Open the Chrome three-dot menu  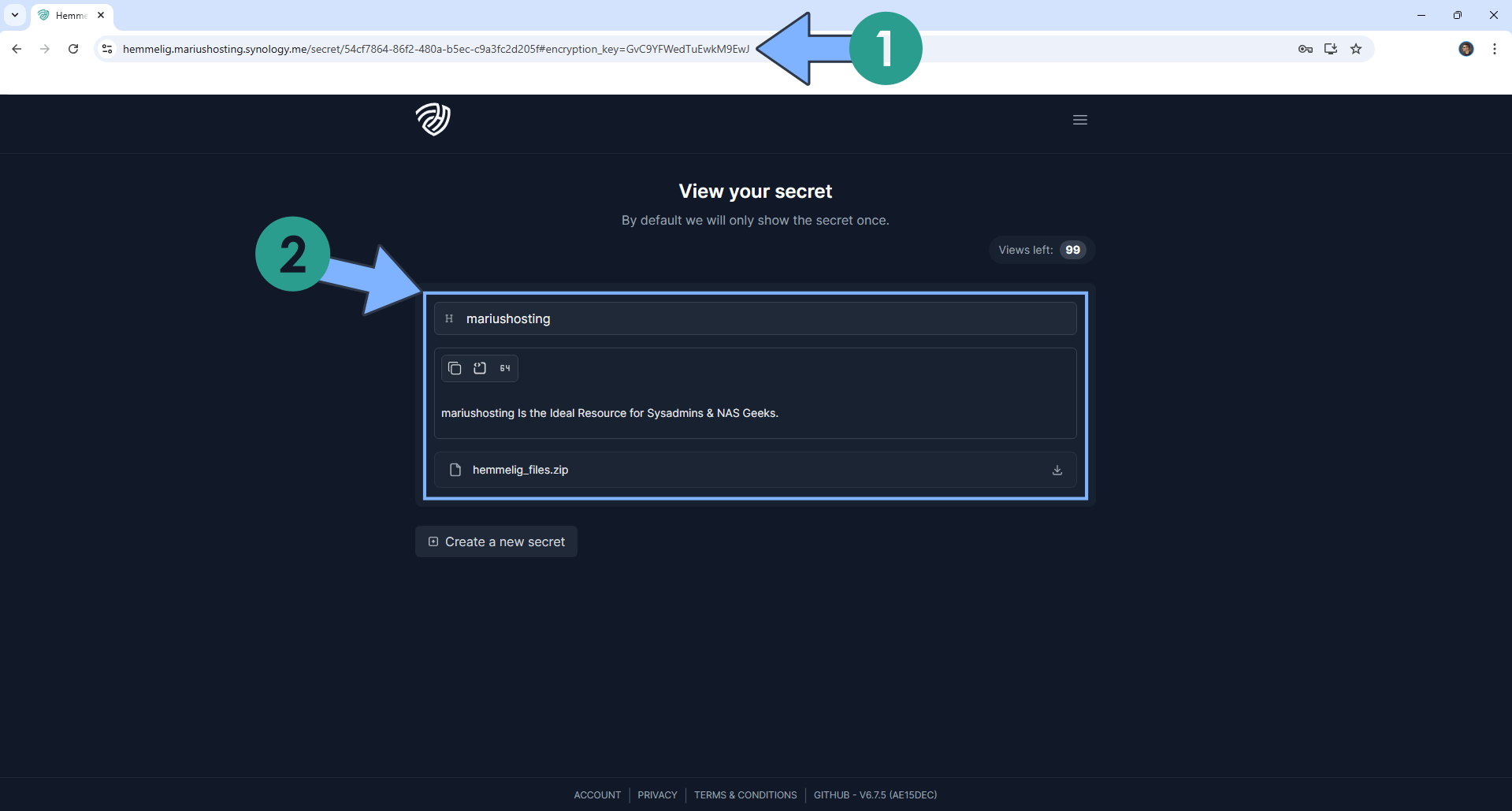(1495, 49)
